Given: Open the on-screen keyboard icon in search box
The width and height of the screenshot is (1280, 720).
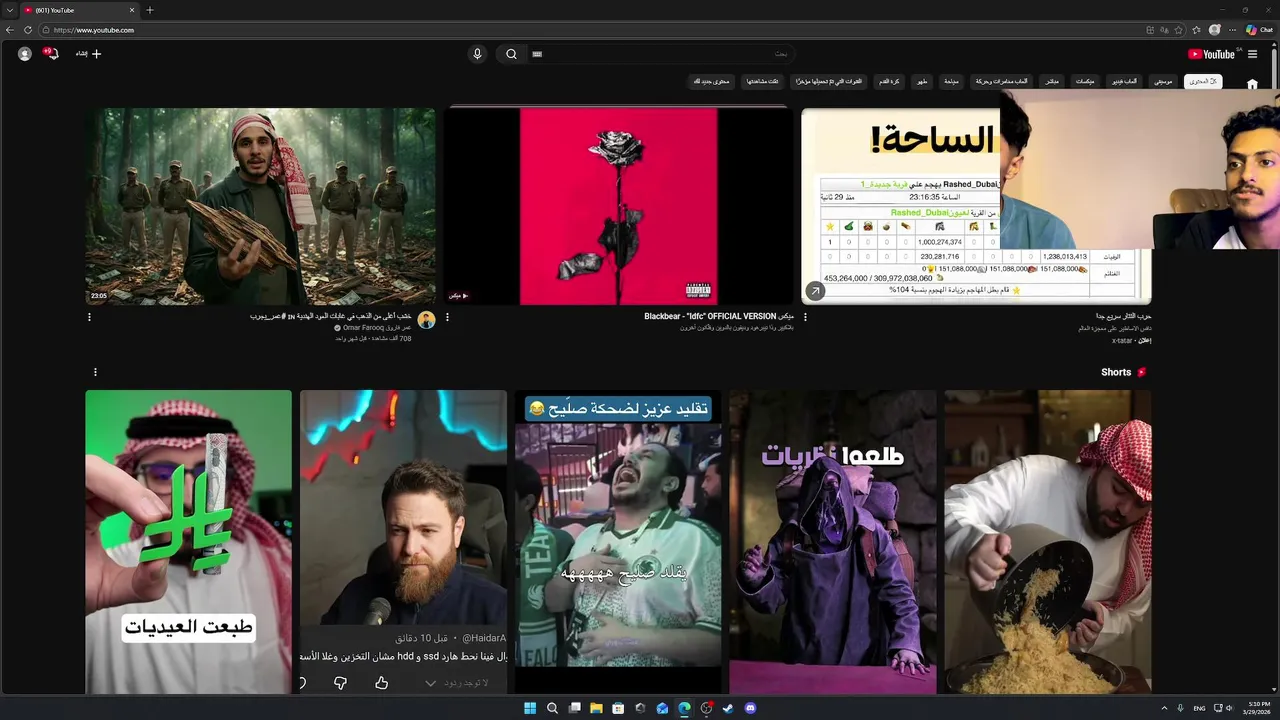Looking at the screenshot, I should coord(537,54).
